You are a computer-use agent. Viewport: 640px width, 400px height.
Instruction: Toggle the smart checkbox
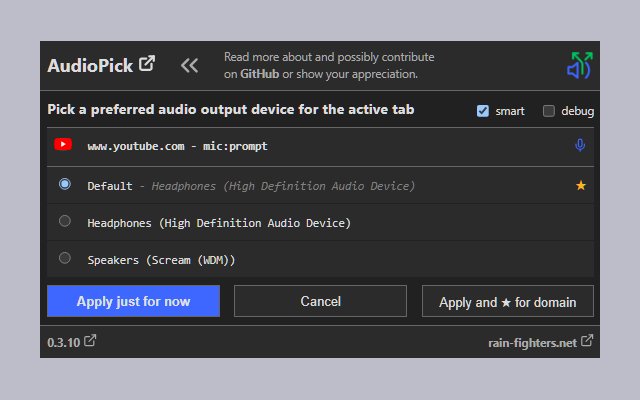point(483,111)
